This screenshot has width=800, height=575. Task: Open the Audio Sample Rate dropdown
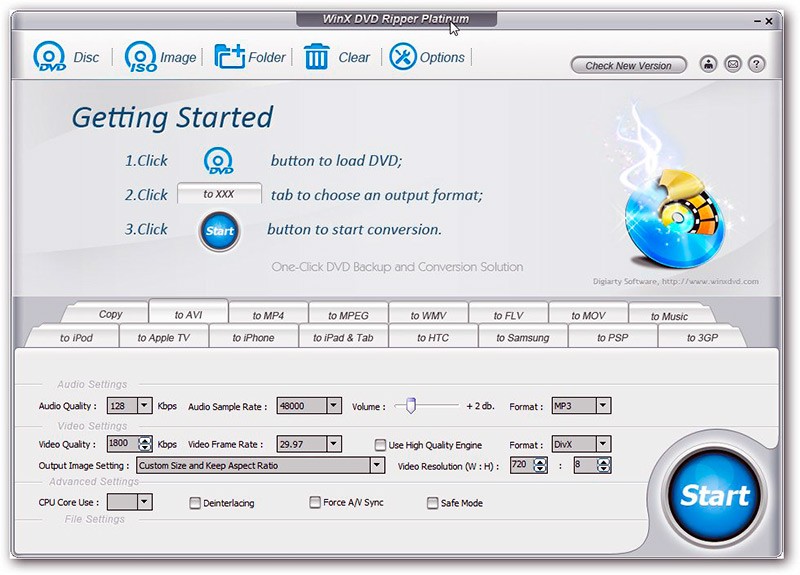click(334, 406)
